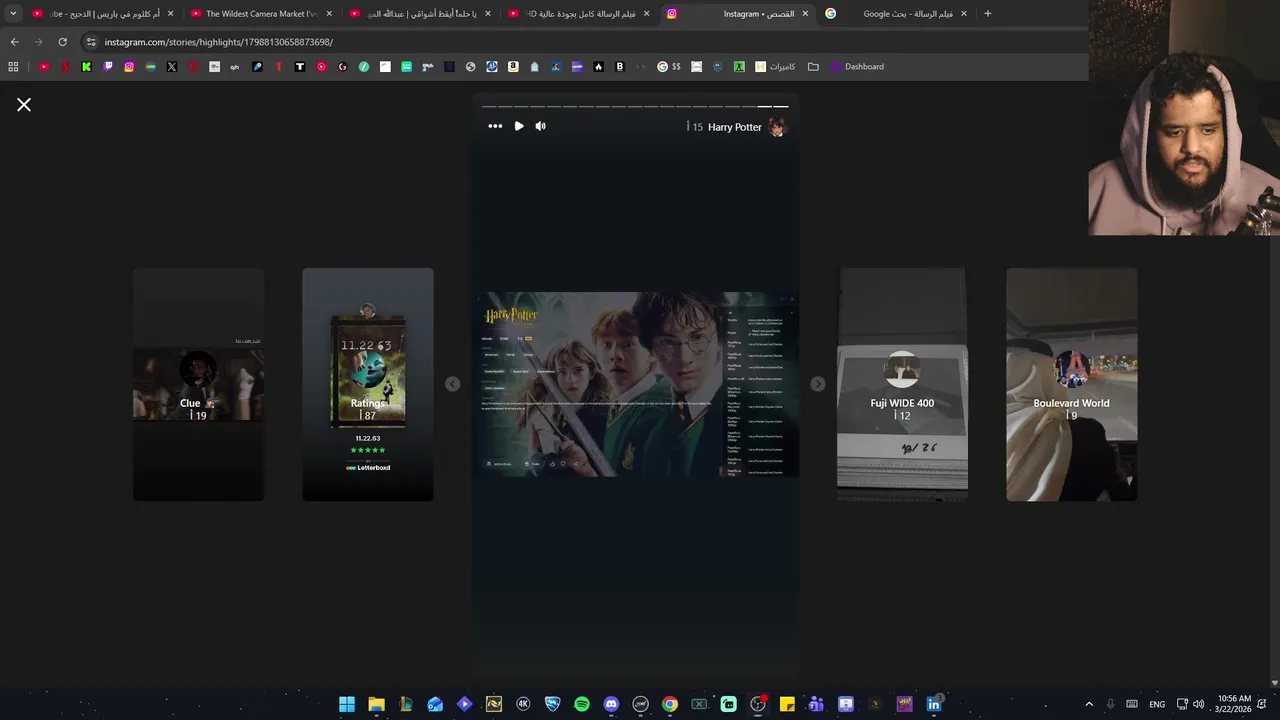The image size is (1280, 720).
Task: Click the Harry Potter story image
Action: 635,384
